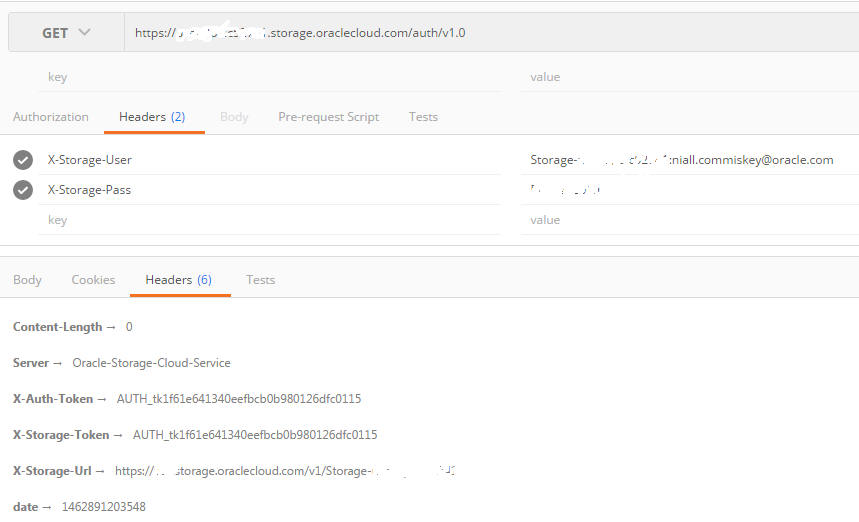Click the URL parameter value field
This screenshot has width=859, height=522.
690,77
